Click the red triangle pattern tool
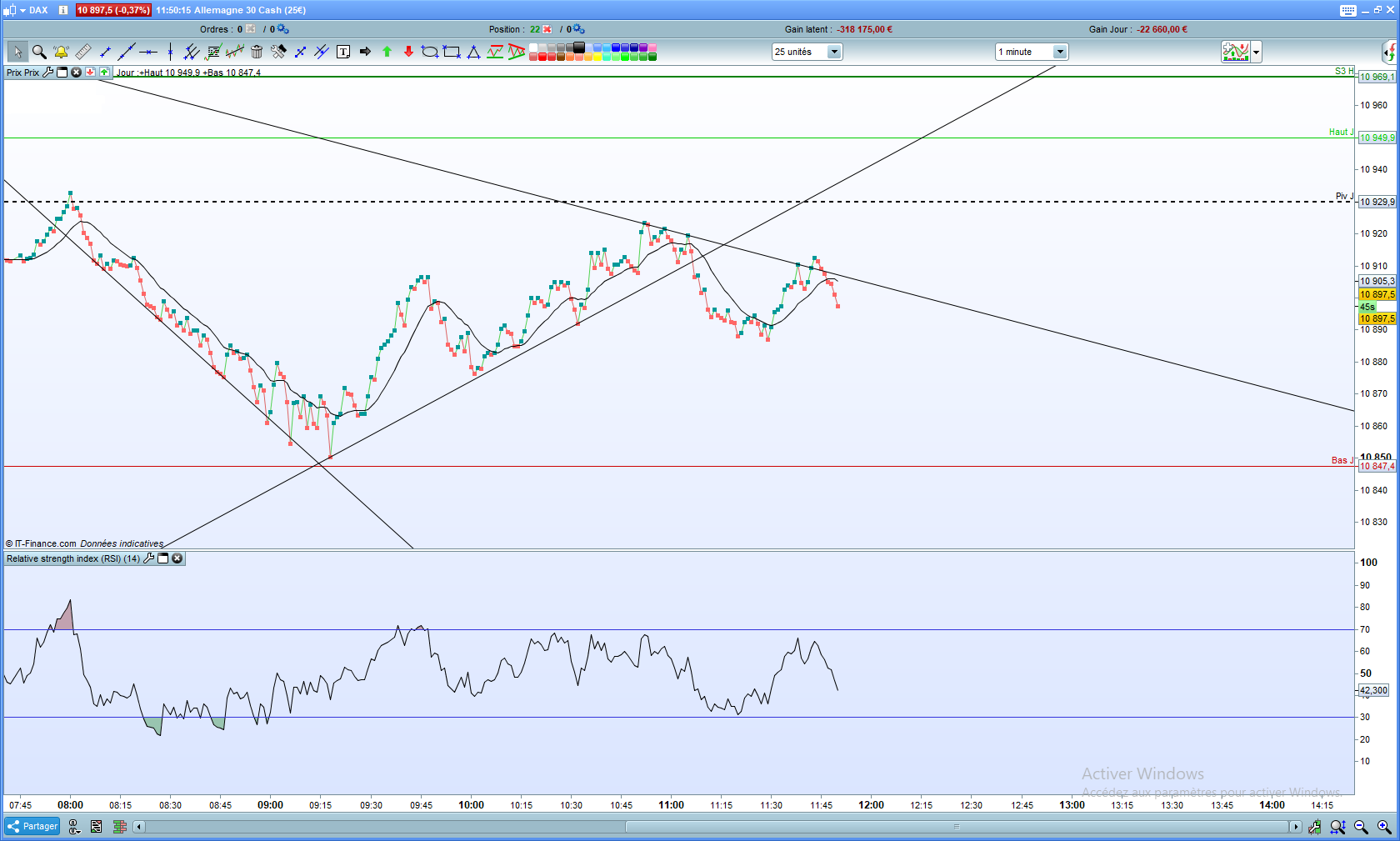 (x=517, y=52)
